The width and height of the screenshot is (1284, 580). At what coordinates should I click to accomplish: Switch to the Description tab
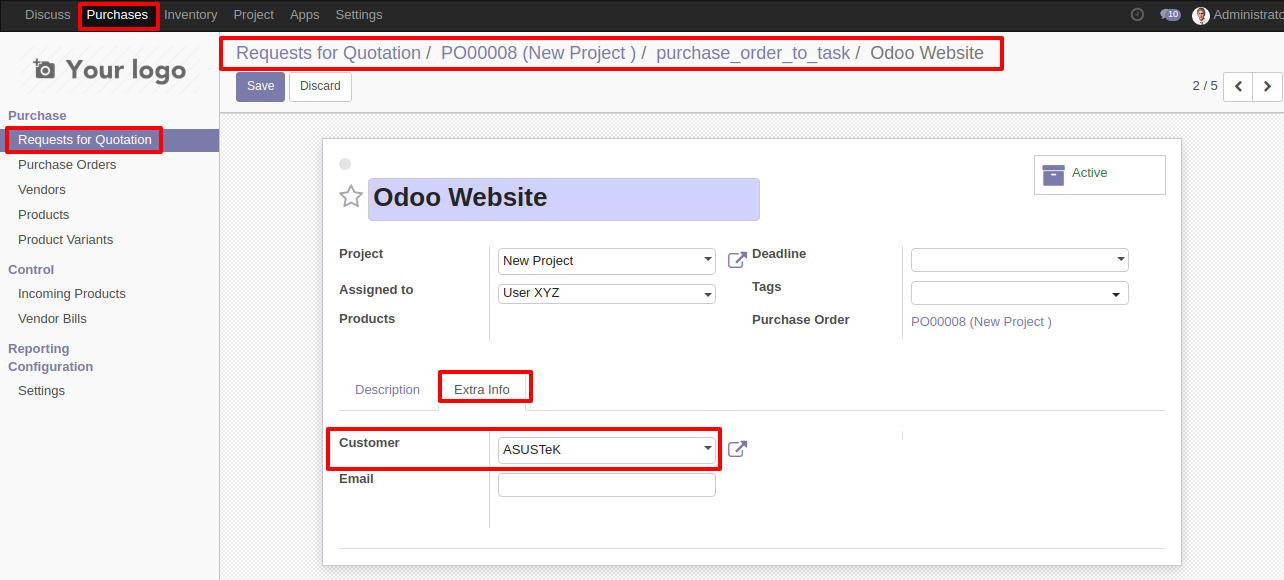387,390
